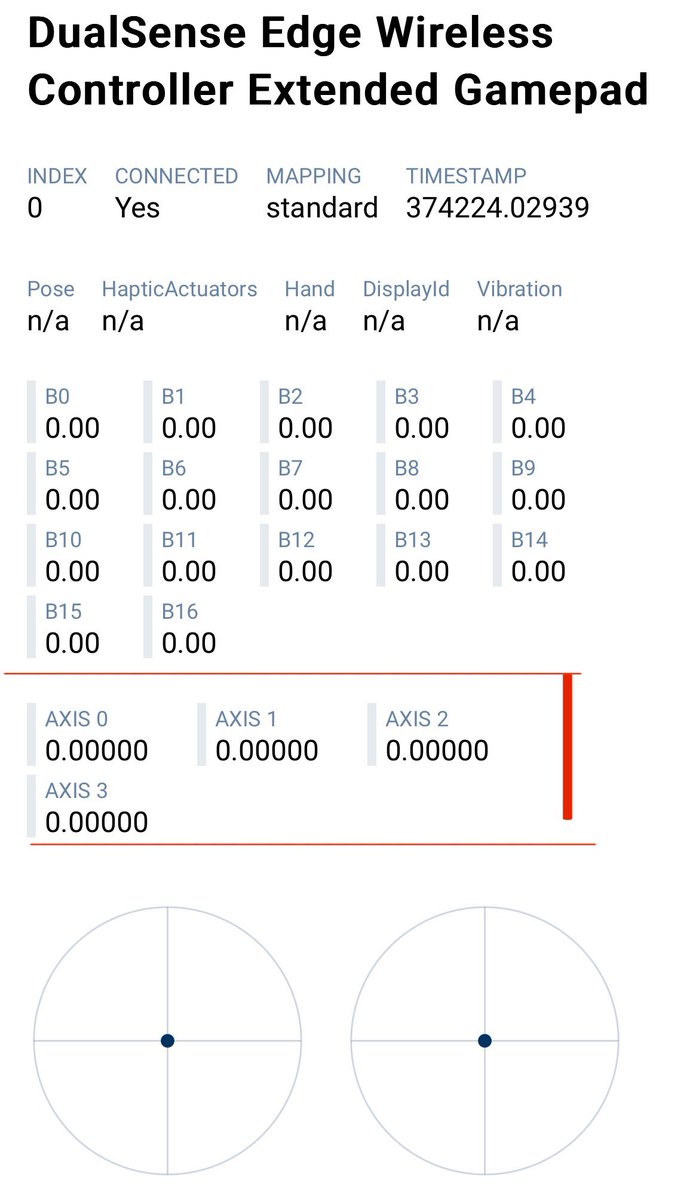This screenshot has height=1200, width=699.
Task: Select the B14 button value
Action: tap(538, 572)
